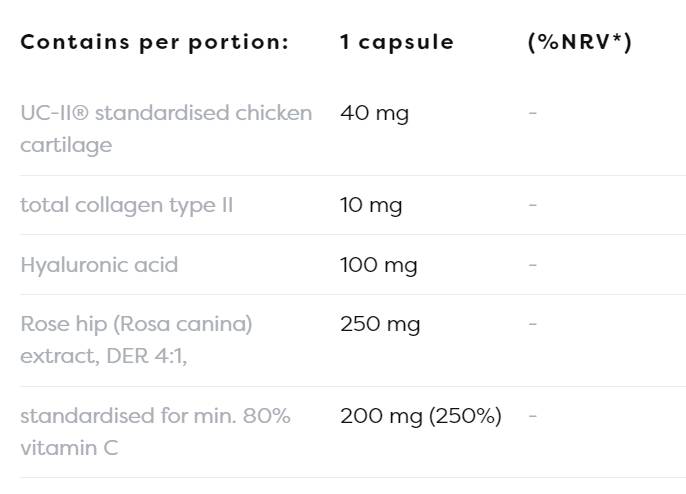Select the '200 mg (250%)' amount value
Viewport: 686px width, 494px height.
tap(421, 415)
